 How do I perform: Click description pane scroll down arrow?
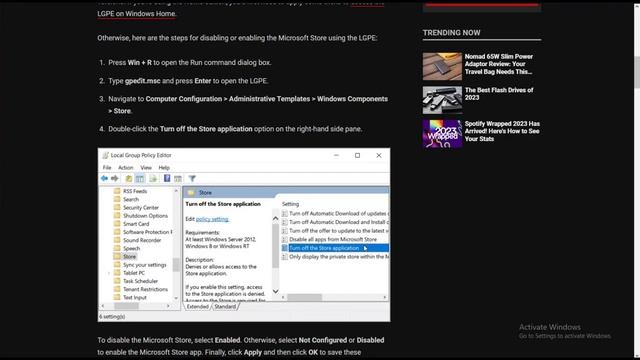pyautogui.click(x=276, y=291)
